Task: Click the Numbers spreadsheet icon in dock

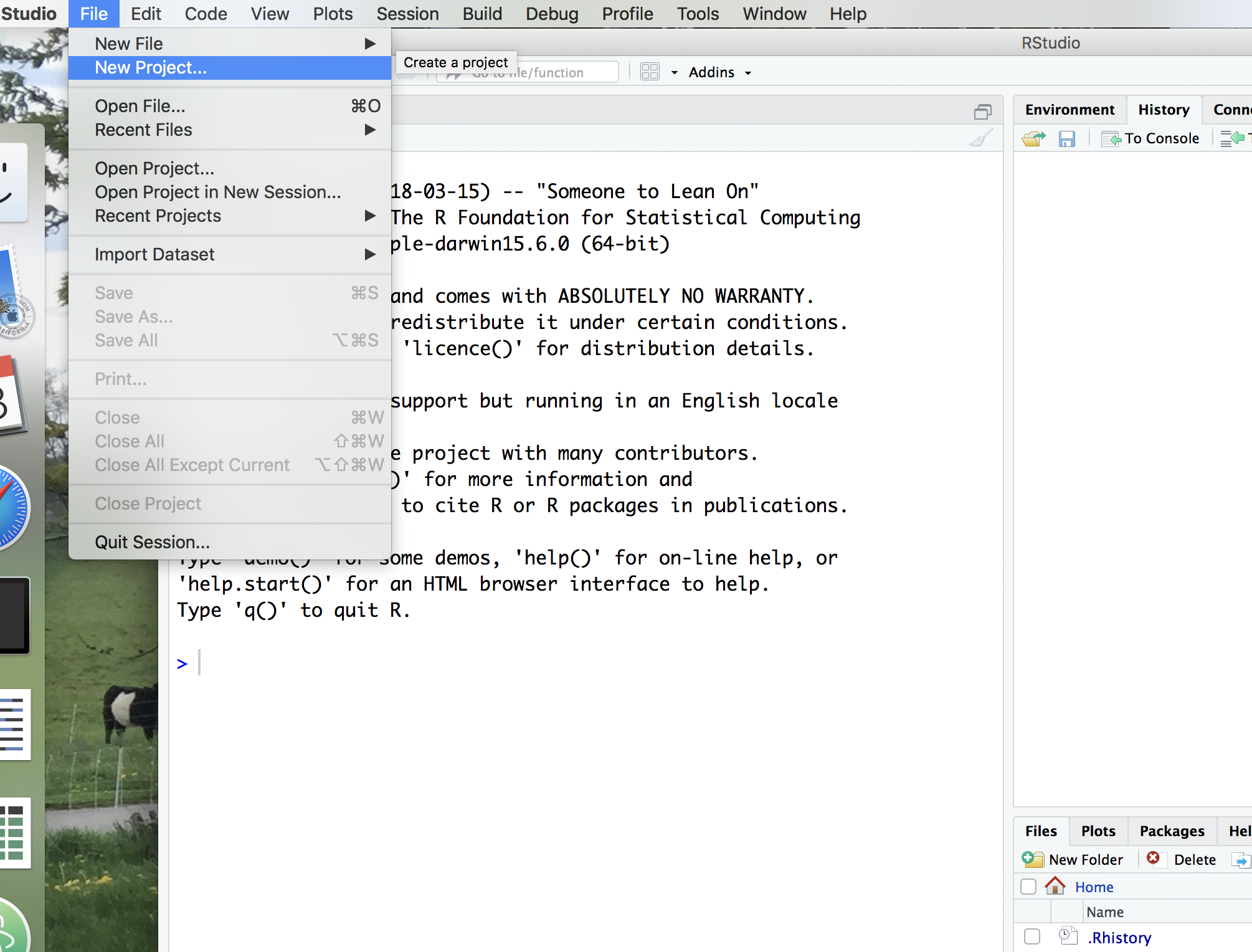Action: point(14,833)
